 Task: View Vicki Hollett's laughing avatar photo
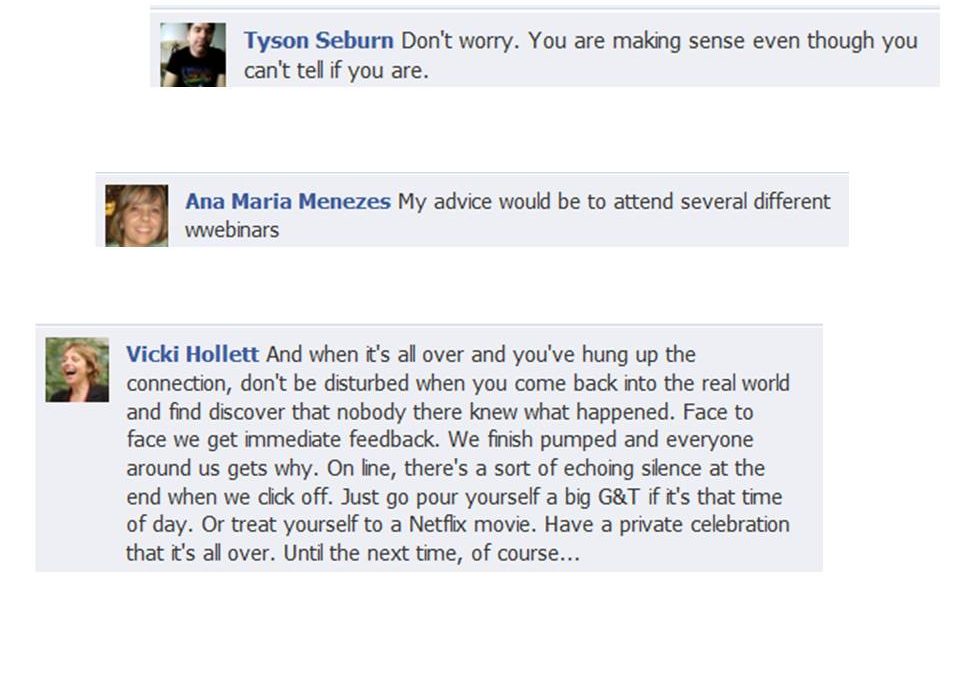tap(77, 370)
